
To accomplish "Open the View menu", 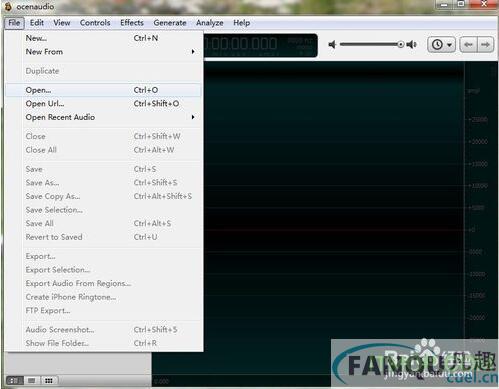I will (62, 23).
